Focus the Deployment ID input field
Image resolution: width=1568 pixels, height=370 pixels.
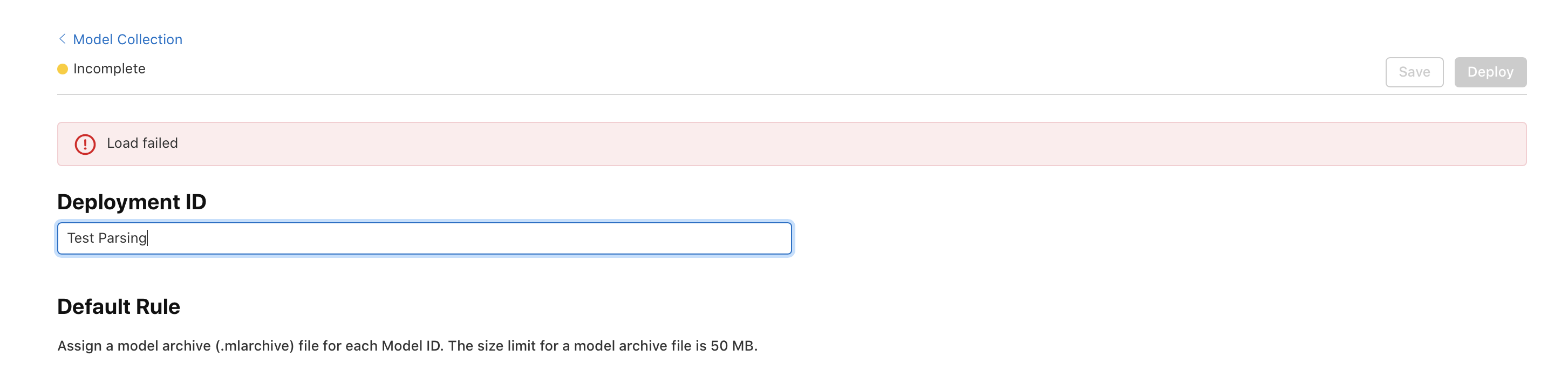[x=424, y=238]
